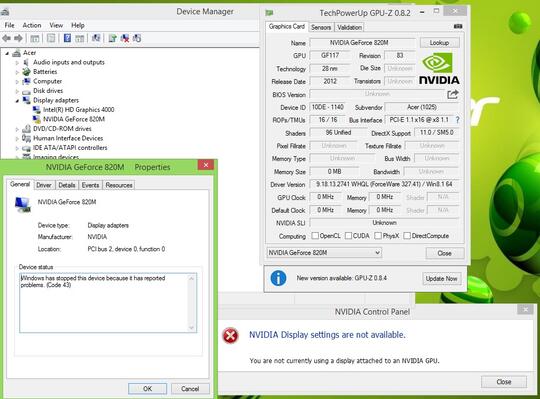Expand Human Interface Devices arrow
Screen dimensions: 540x399
17,138
